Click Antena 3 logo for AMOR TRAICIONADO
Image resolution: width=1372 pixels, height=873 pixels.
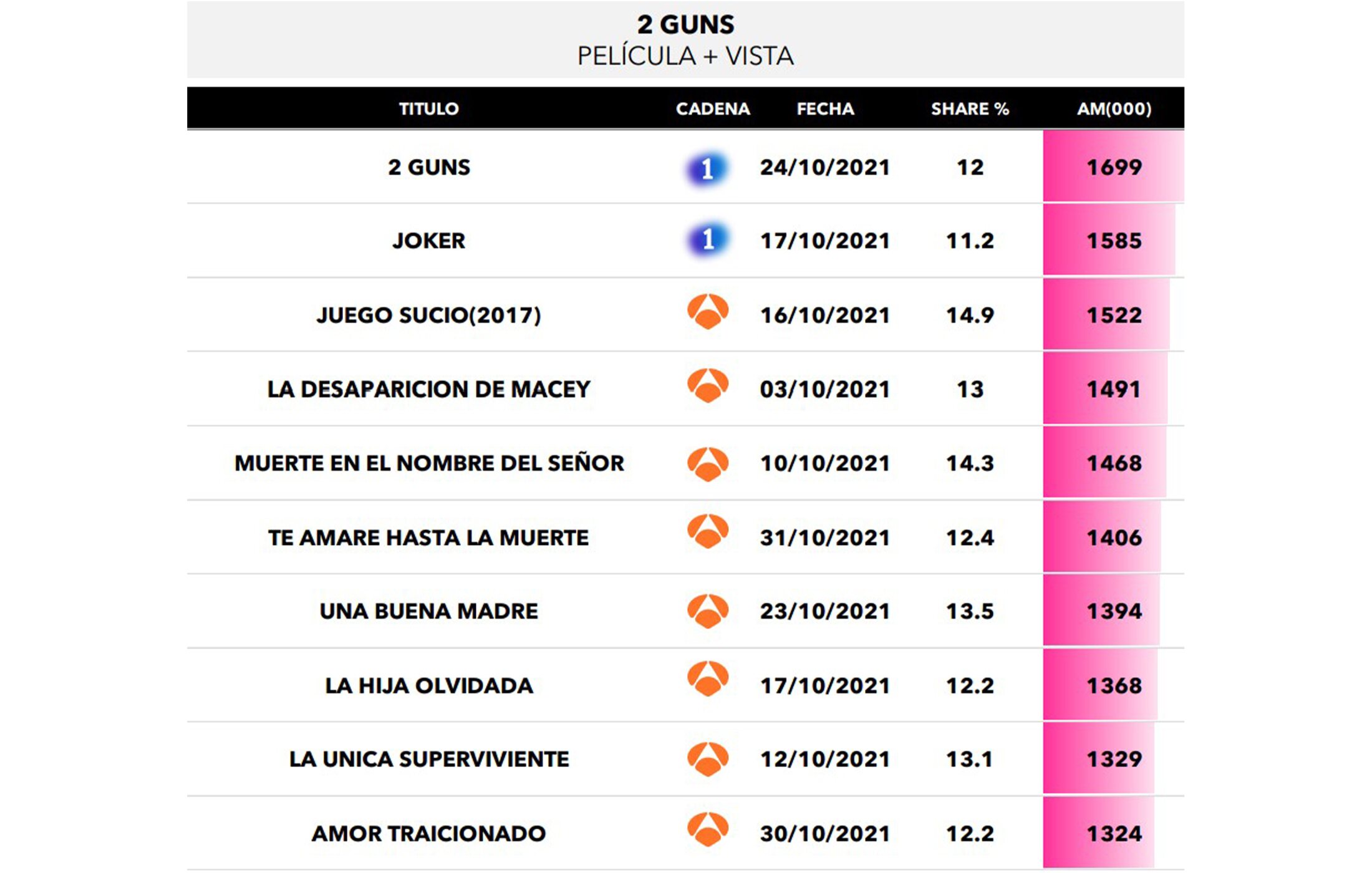click(x=708, y=829)
